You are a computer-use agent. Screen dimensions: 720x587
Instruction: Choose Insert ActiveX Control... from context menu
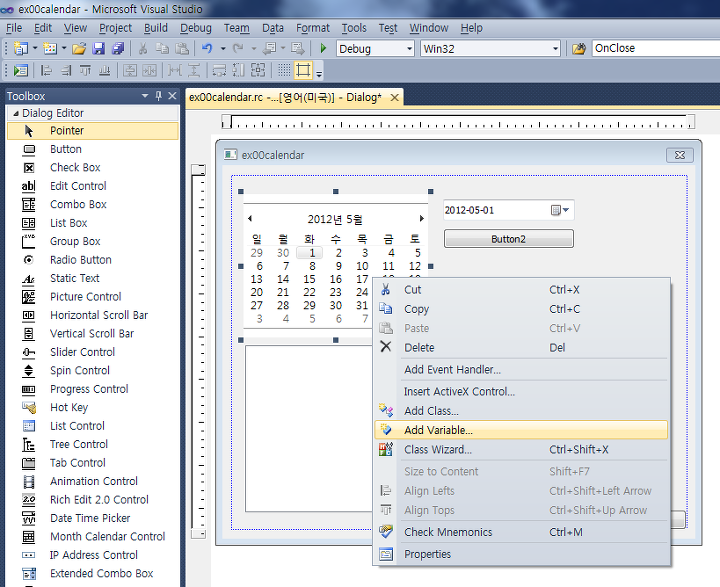pos(521,391)
